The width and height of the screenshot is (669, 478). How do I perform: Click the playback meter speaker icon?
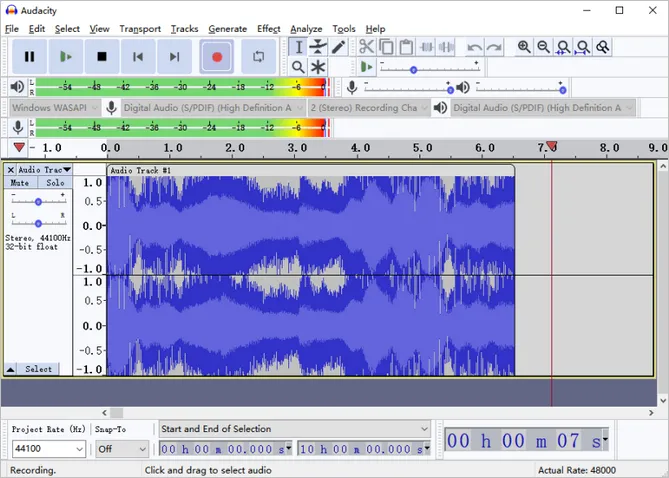[x=17, y=87]
